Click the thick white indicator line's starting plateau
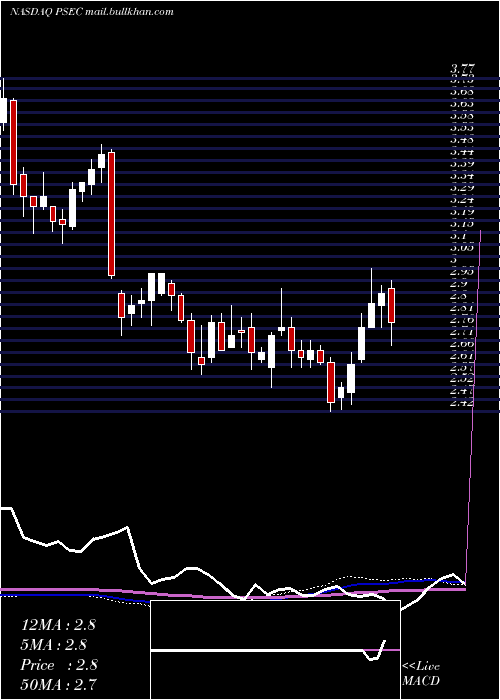 pyautogui.click(x=6, y=508)
